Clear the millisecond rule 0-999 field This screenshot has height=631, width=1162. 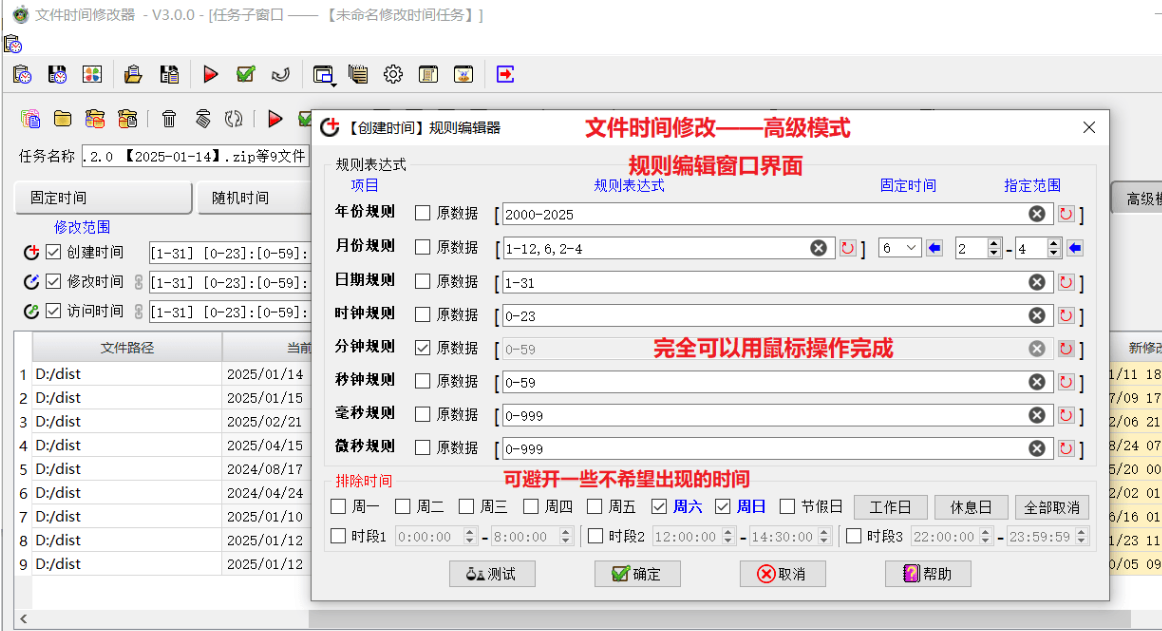point(1037,415)
